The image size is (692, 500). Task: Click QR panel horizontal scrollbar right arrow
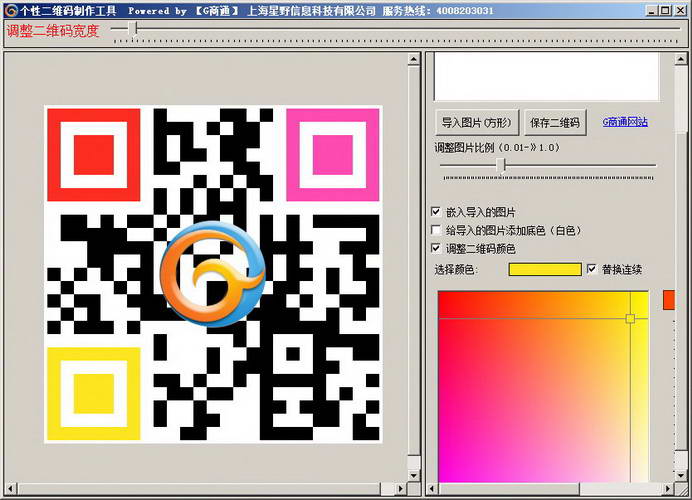coord(401,489)
